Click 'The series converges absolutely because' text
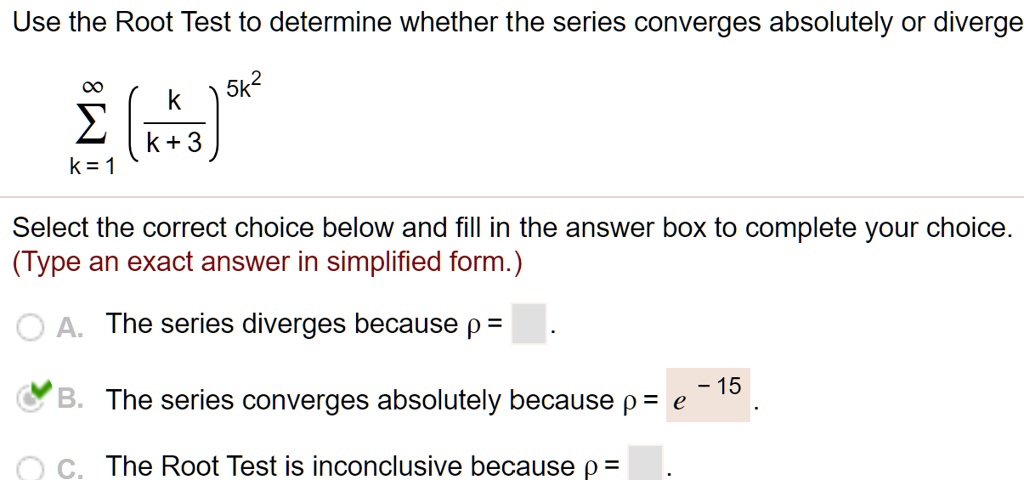The height and width of the screenshot is (480, 1024). pos(359,400)
